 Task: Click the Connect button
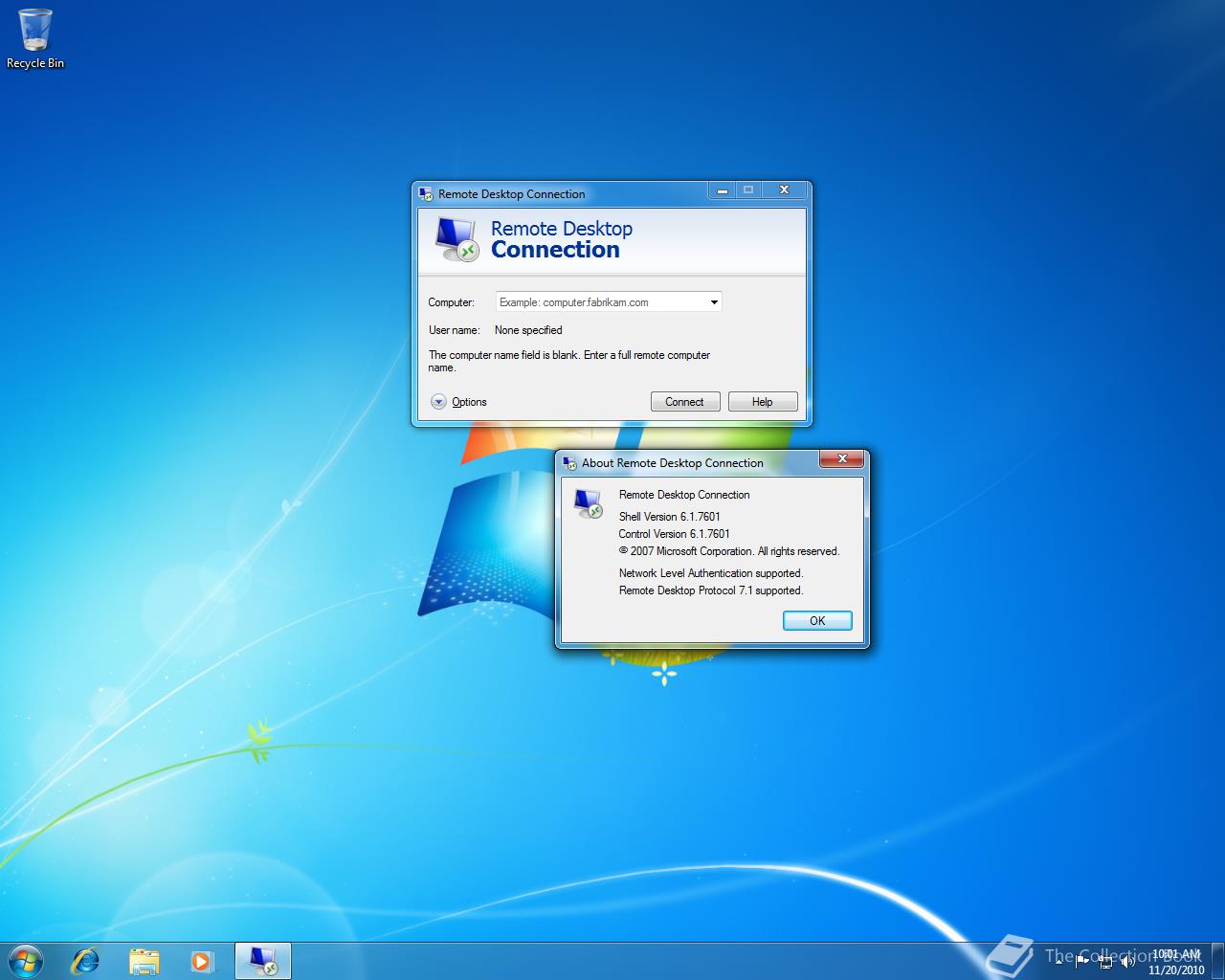[x=685, y=402]
